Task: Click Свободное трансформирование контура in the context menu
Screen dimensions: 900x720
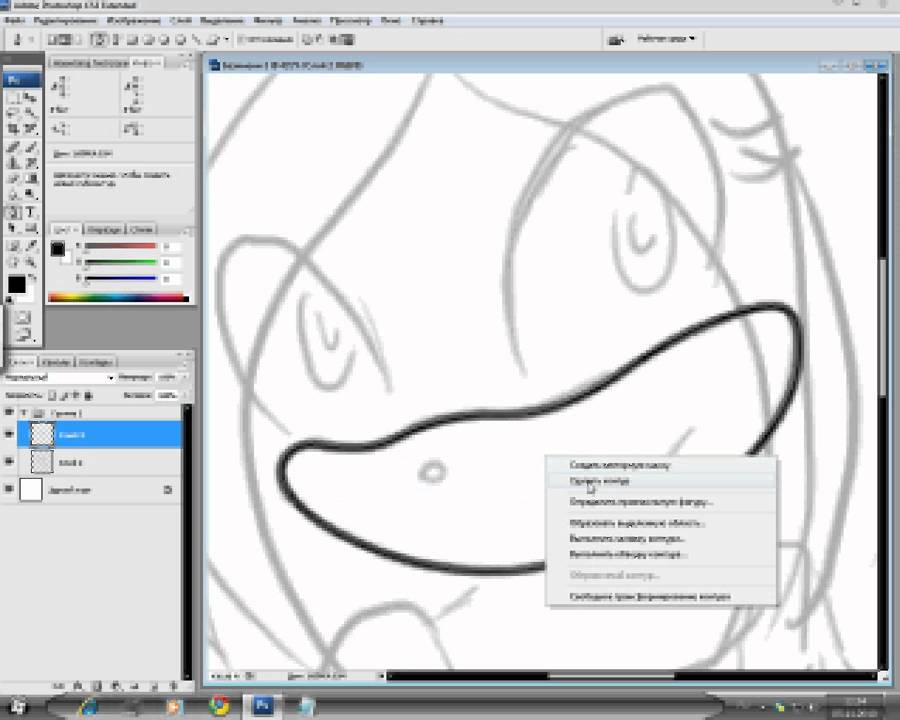Action: pos(661,597)
